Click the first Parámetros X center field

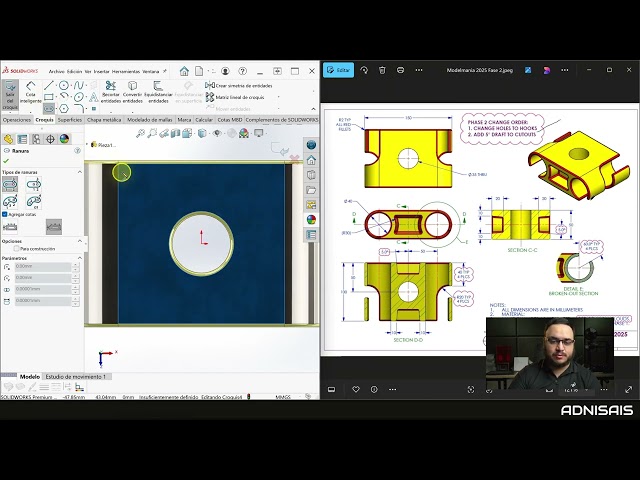[43, 267]
